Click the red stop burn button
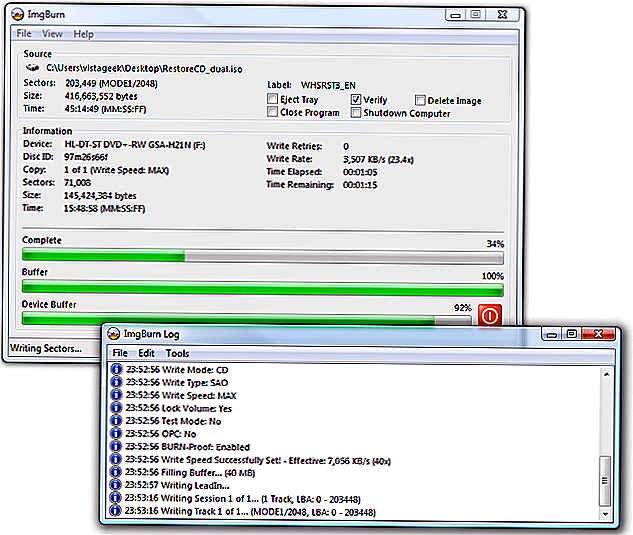 tap(490, 315)
